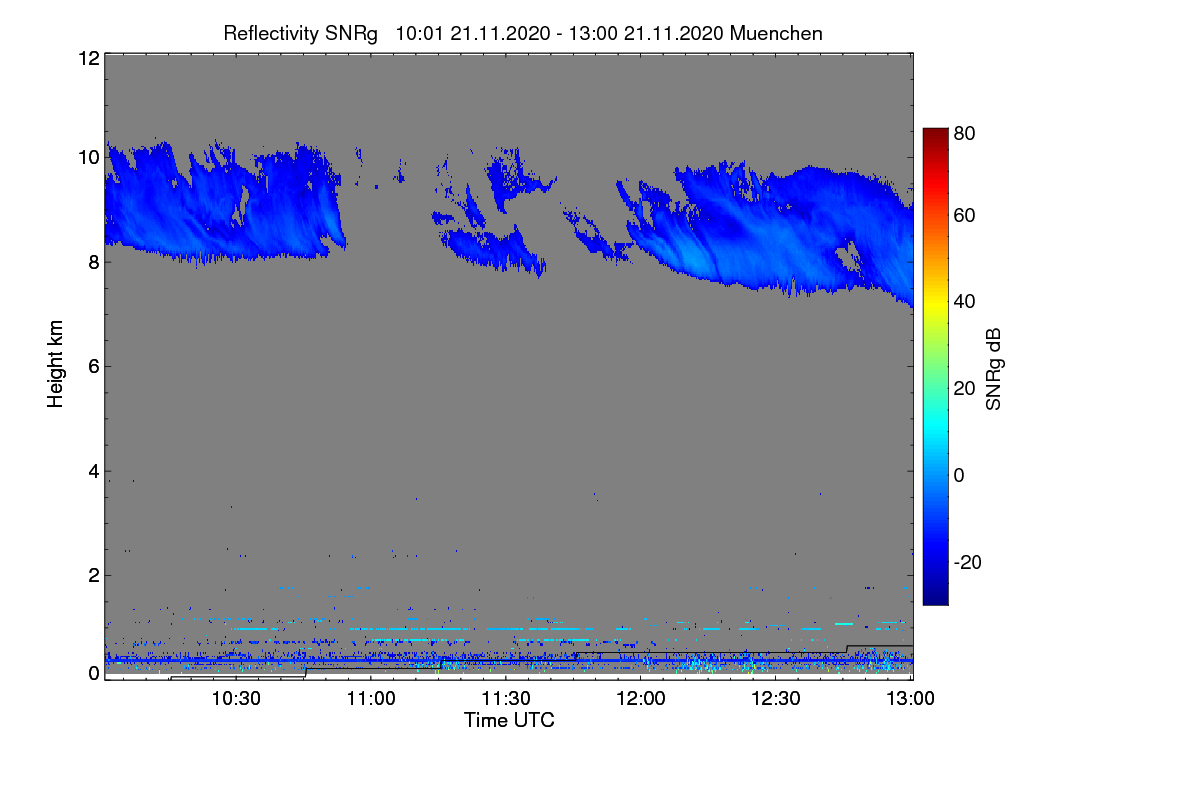Click the 40 value on colorbar
The width and height of the screenshot is (1200, 800).
[964, 302]
